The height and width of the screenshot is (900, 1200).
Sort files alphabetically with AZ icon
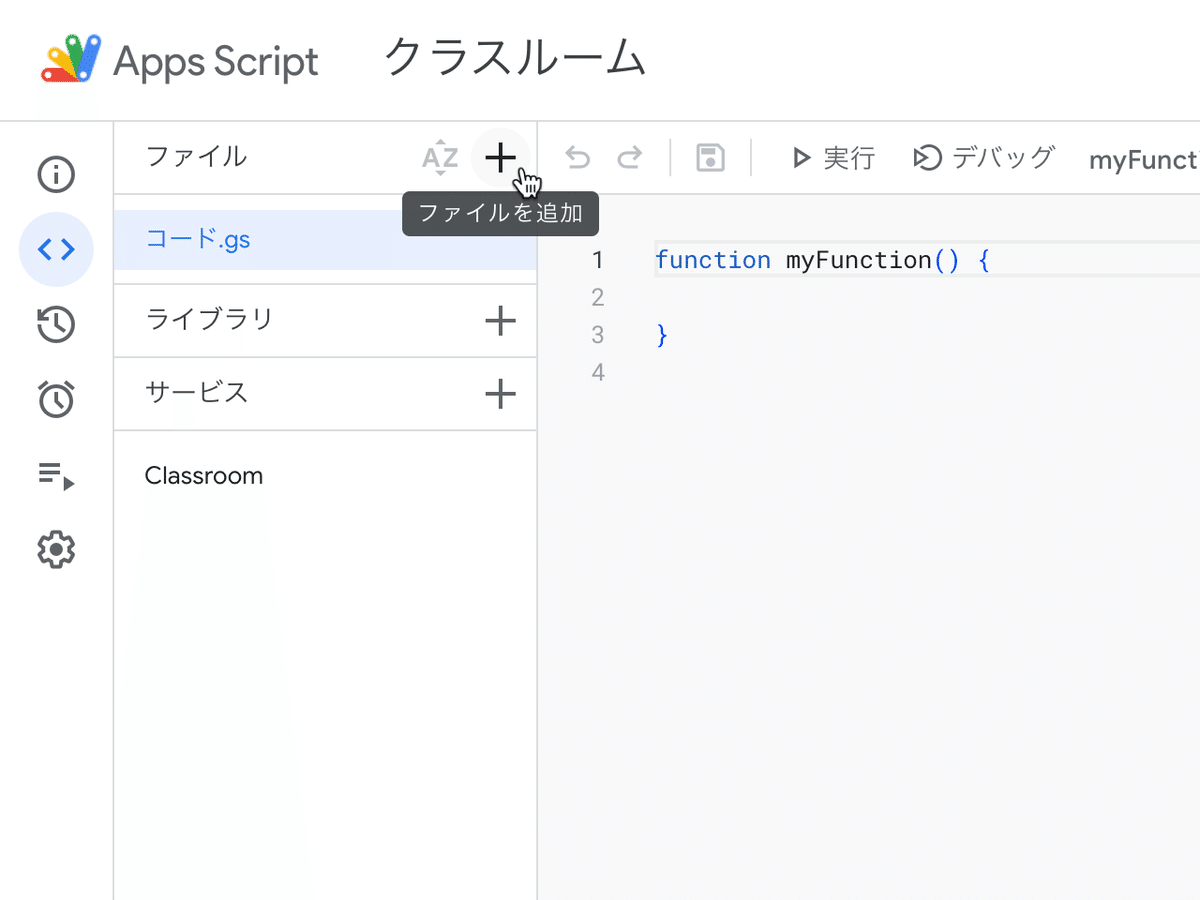tap(439, 158)
